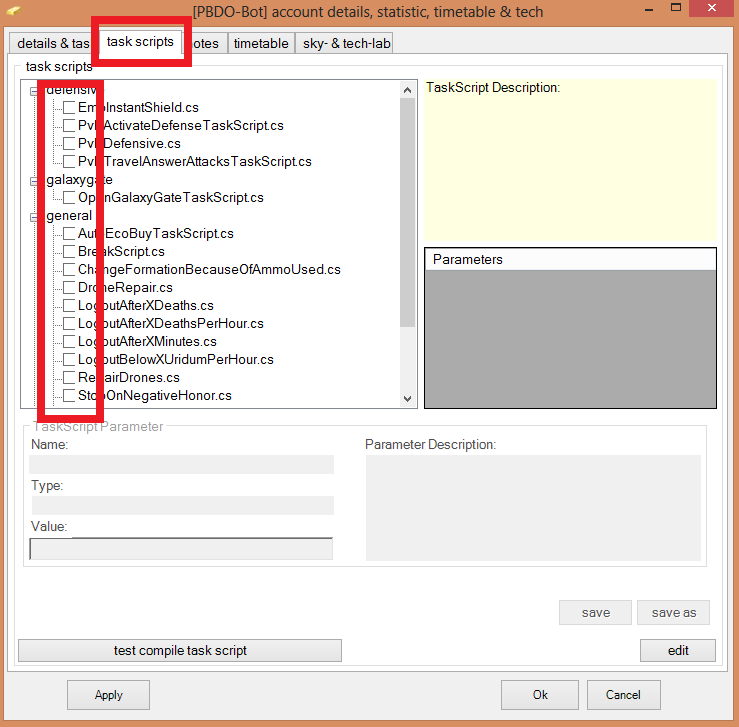
Task: Collapse the galaxygate tree group
Action: (x=35, y=180)
